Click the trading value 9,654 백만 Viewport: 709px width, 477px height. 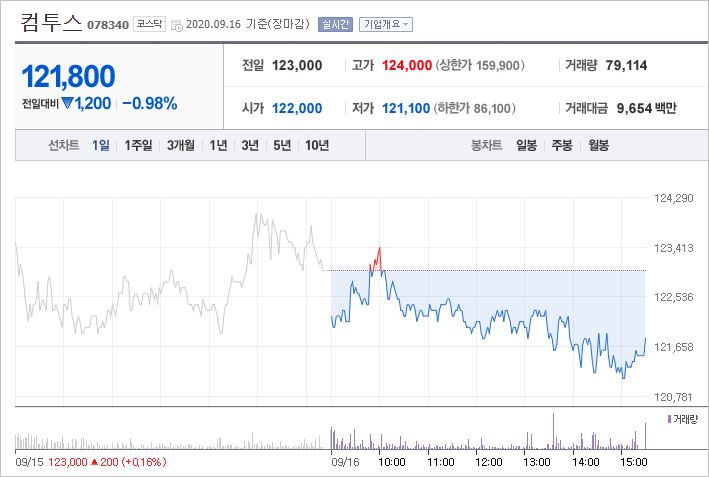tap(647, 109)
